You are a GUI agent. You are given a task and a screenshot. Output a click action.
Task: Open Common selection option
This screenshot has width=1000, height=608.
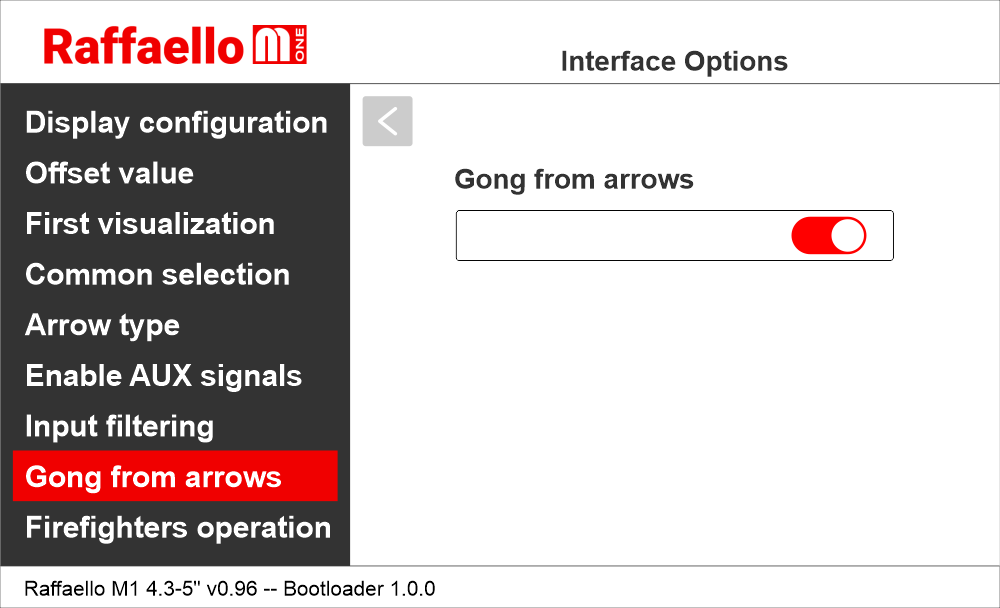coord(157,275)
